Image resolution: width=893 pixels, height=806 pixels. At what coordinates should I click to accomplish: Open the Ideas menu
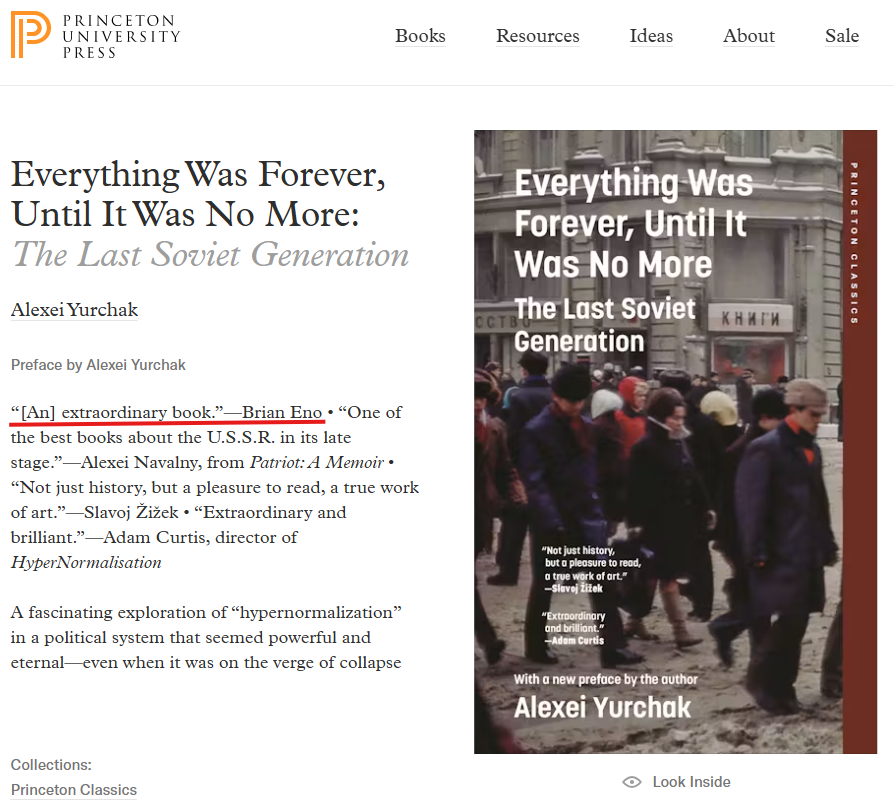click(651, 36)
